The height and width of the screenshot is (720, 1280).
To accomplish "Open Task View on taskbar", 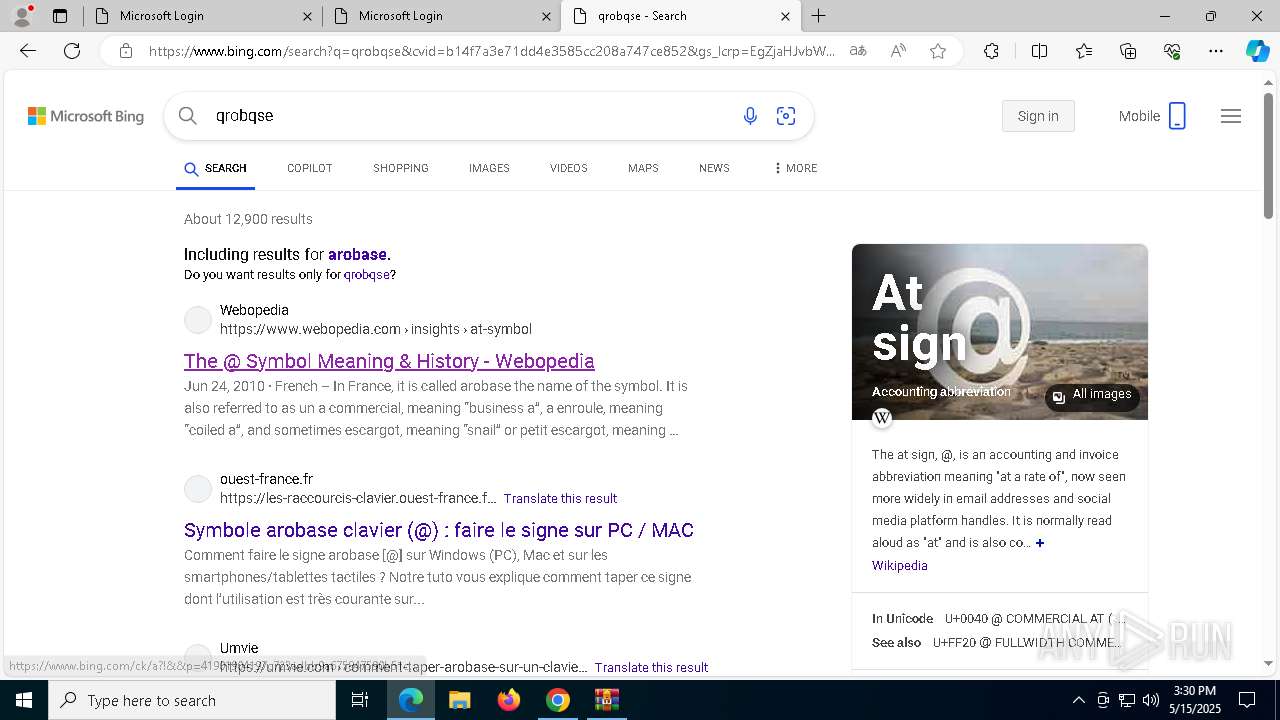I will pos(360,700).
